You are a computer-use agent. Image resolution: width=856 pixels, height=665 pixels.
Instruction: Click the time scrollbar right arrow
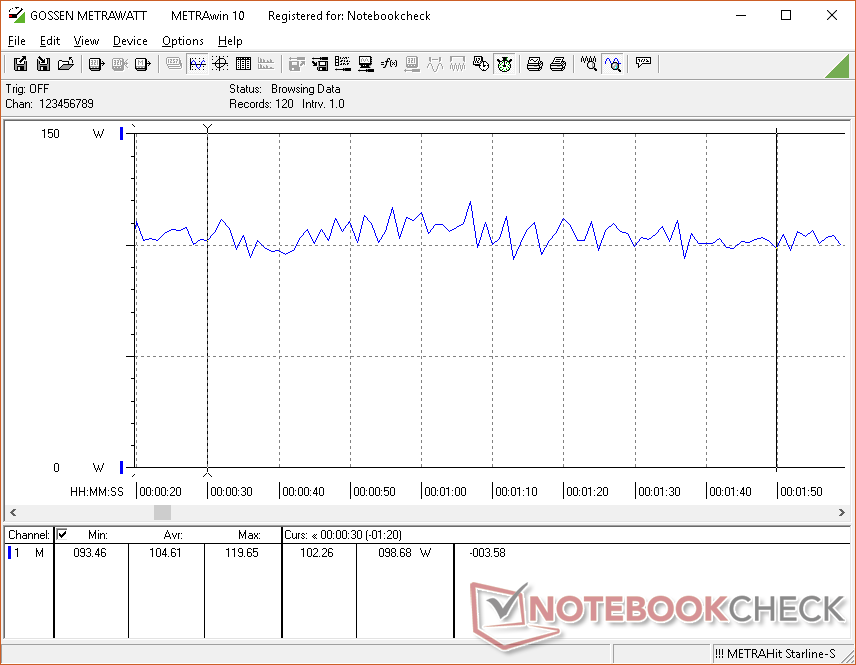point(841,512)
